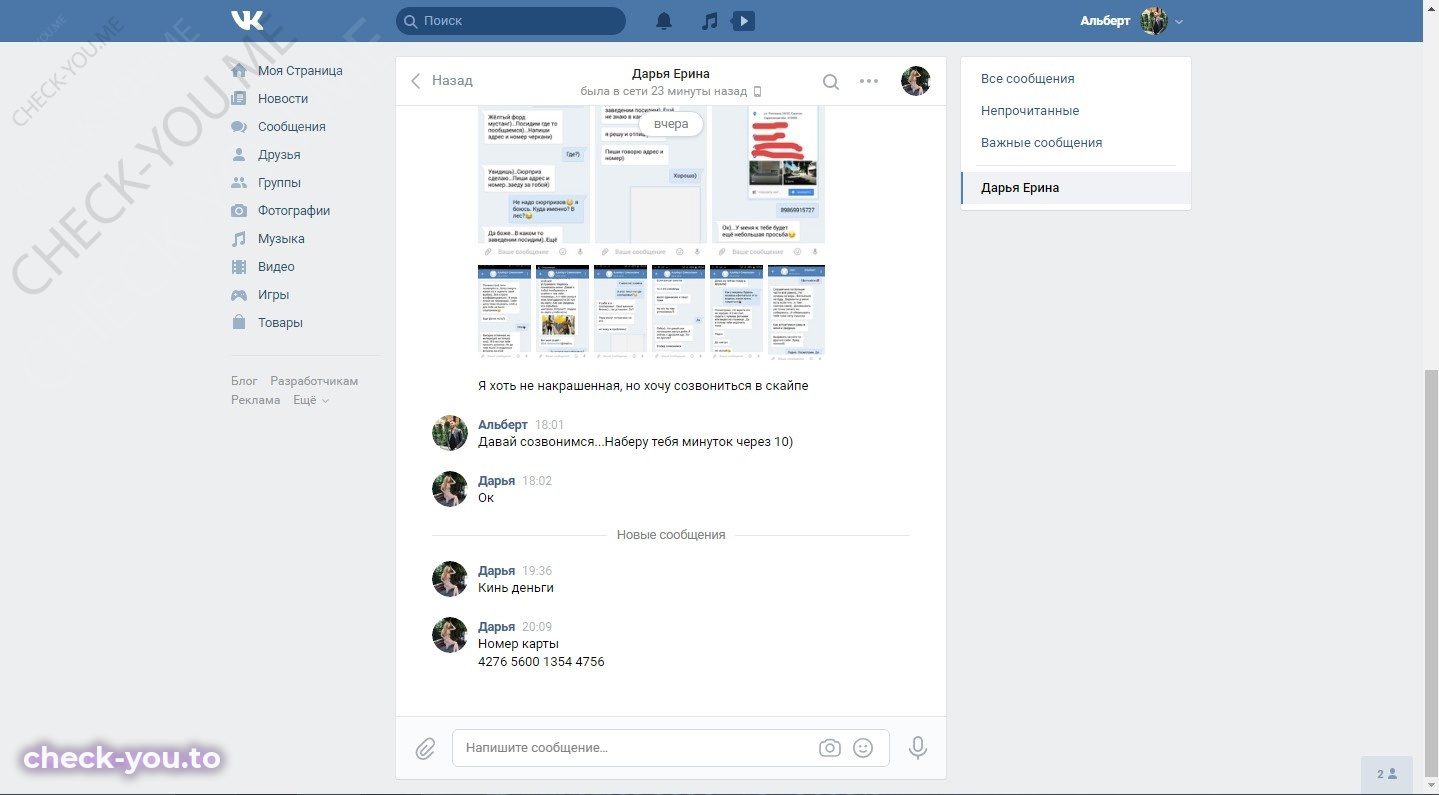Click the вчера date badge
Viewport: 1439px width, 795px height.
pyautogui.click(x=671, y=124)
